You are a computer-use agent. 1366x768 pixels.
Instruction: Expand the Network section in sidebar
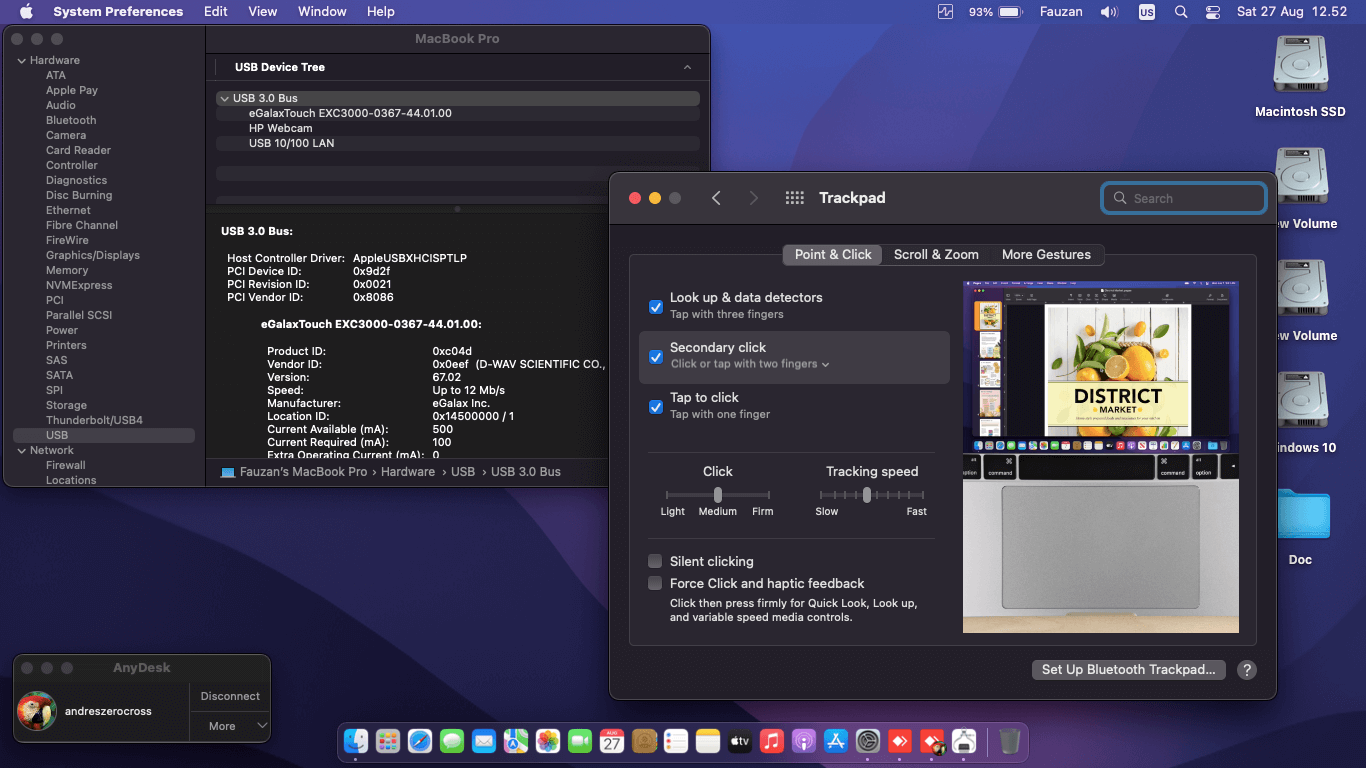pyautogui.click(x=21, y=450)
